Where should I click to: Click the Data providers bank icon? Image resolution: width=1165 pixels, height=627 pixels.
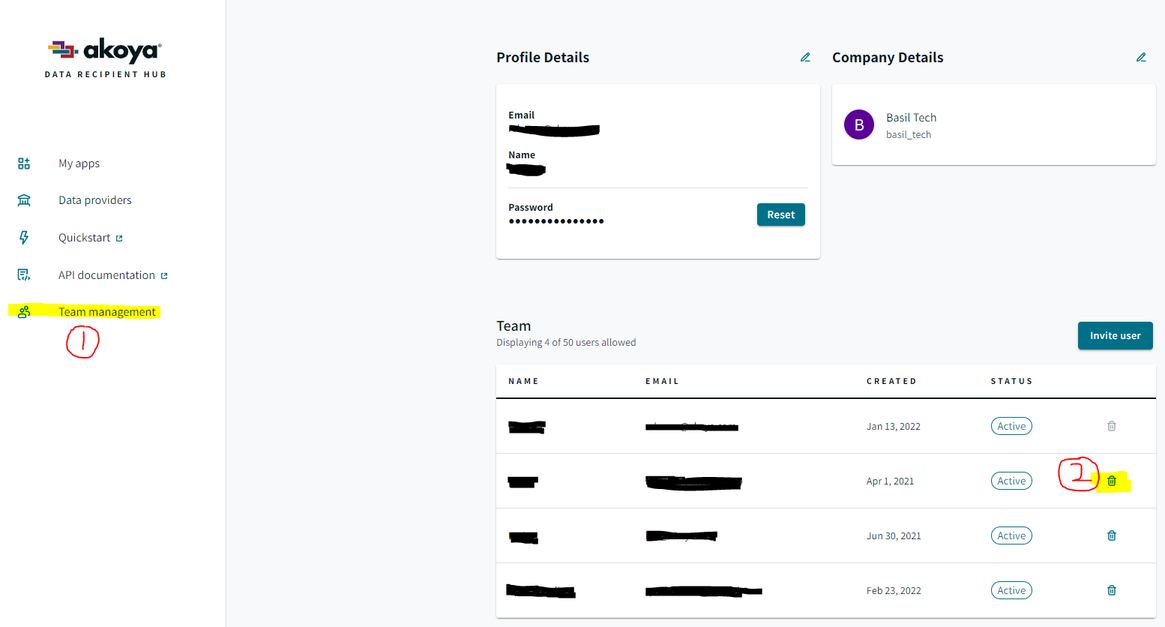coord(24,200)
